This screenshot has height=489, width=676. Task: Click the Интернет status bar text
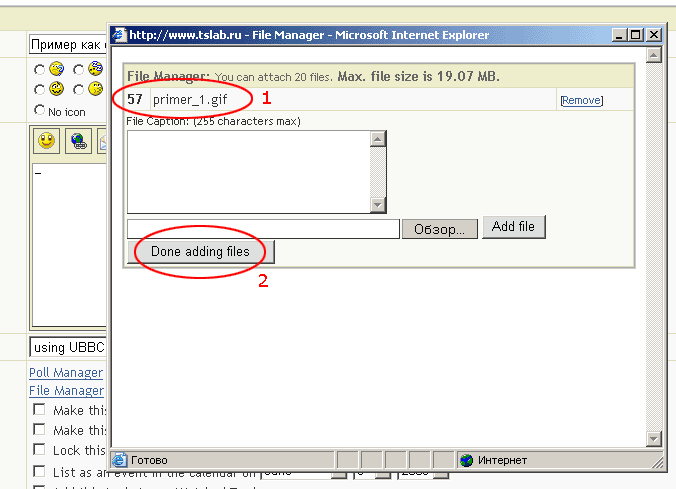tap(503, 460)
